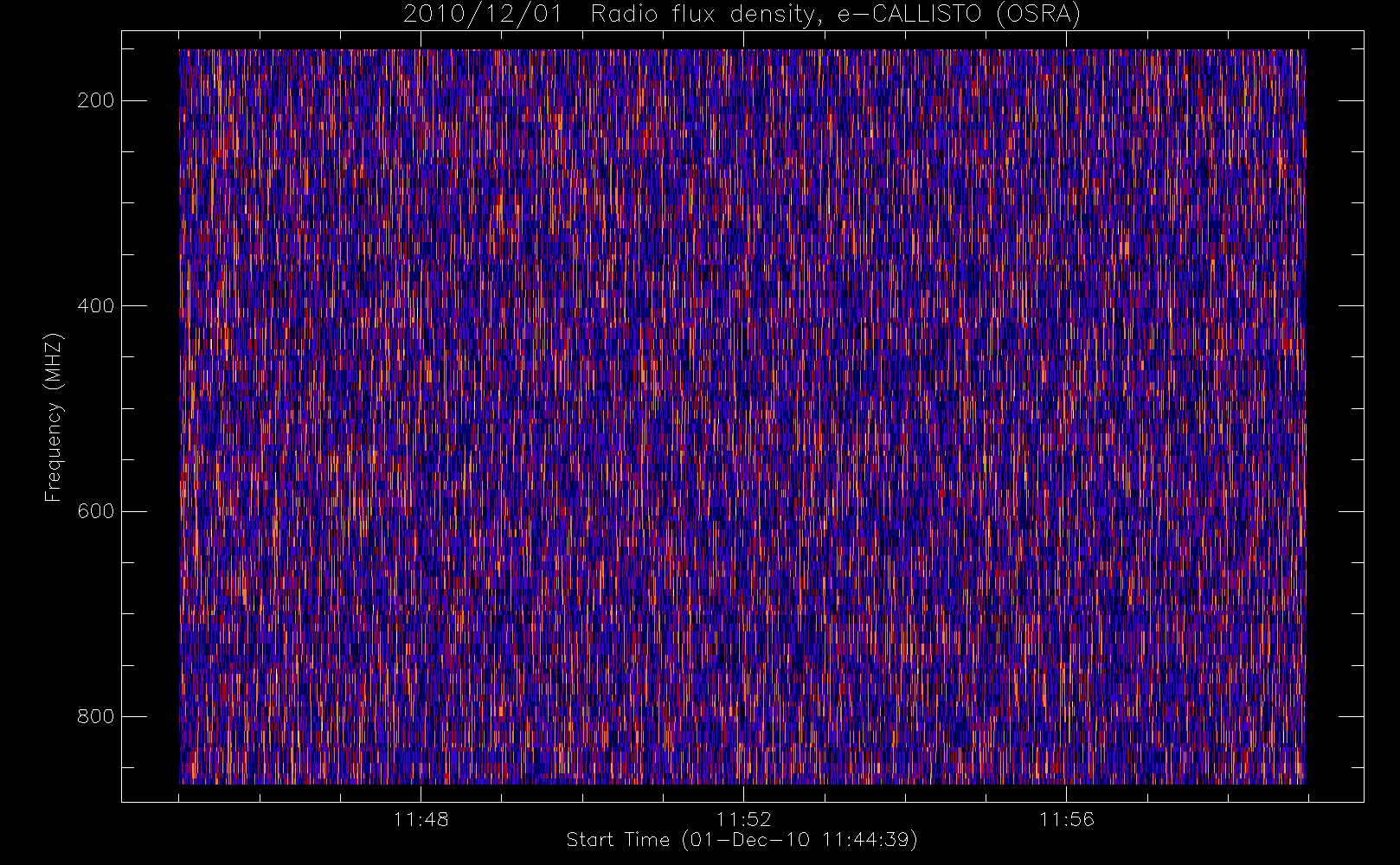Click the 400 frequency tick label
This screenshot has width=1400, height=865.
click(95, 306)
